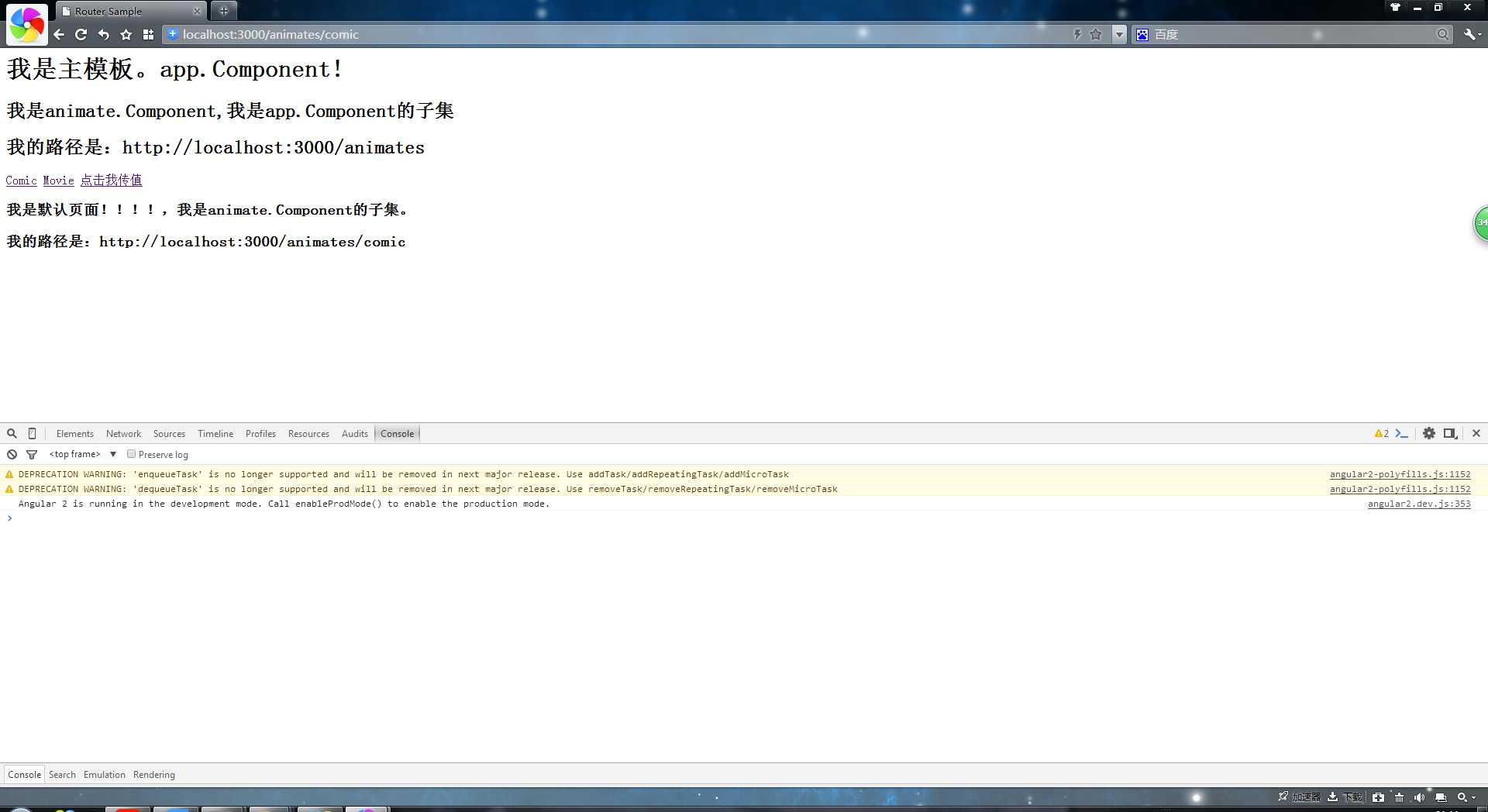Switch to the Audits tab
Image resolution: width=1488 pixels, height=812 pixels.
[x=355, y=434]
